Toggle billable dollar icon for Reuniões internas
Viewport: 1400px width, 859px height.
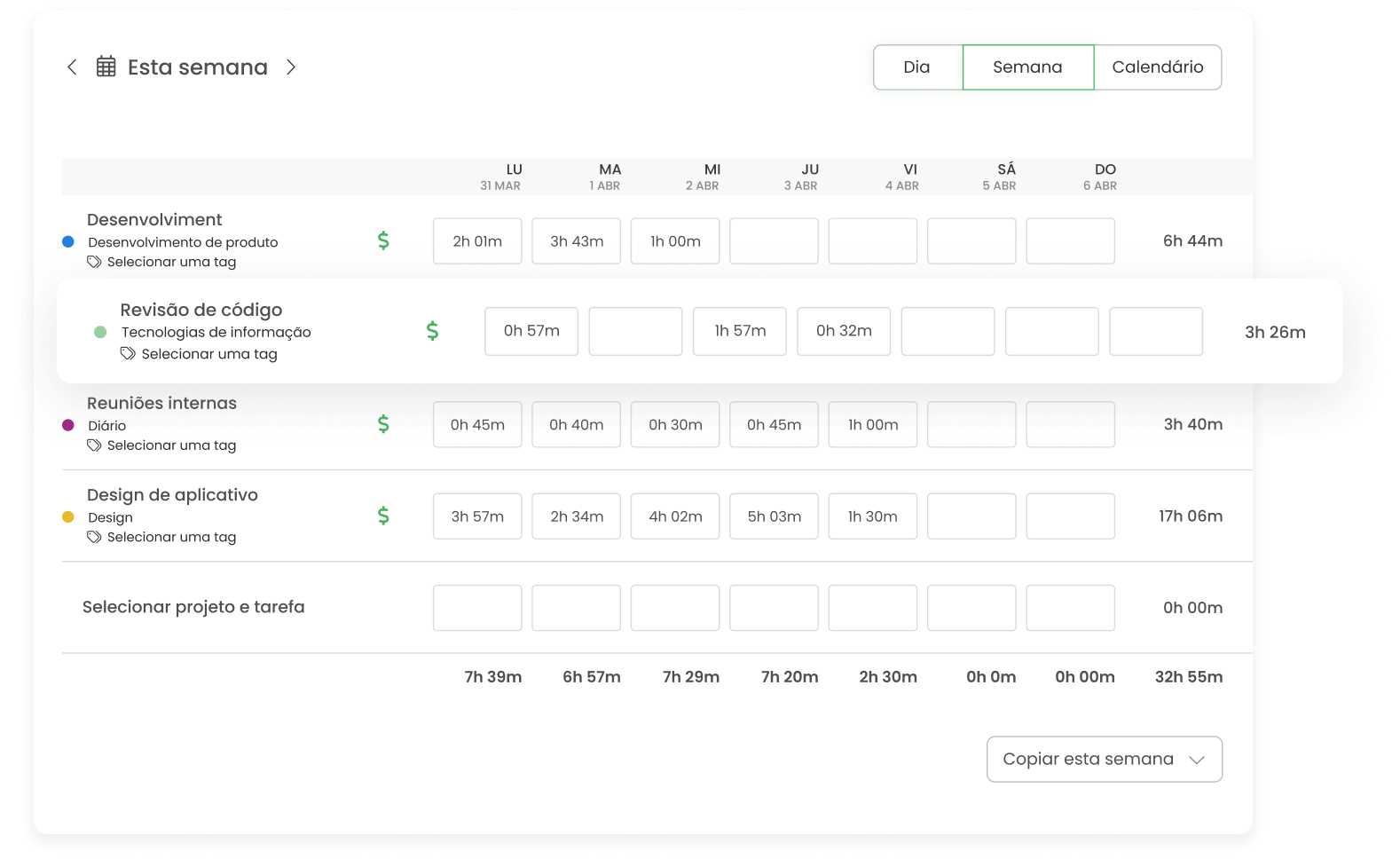(x=383, y=424)
